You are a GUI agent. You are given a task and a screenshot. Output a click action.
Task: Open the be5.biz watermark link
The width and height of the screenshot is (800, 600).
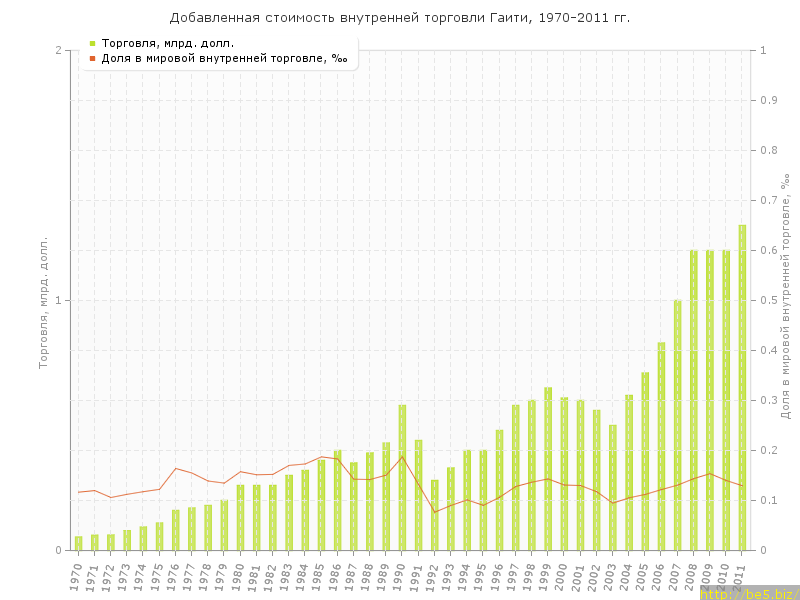point(748,593)
